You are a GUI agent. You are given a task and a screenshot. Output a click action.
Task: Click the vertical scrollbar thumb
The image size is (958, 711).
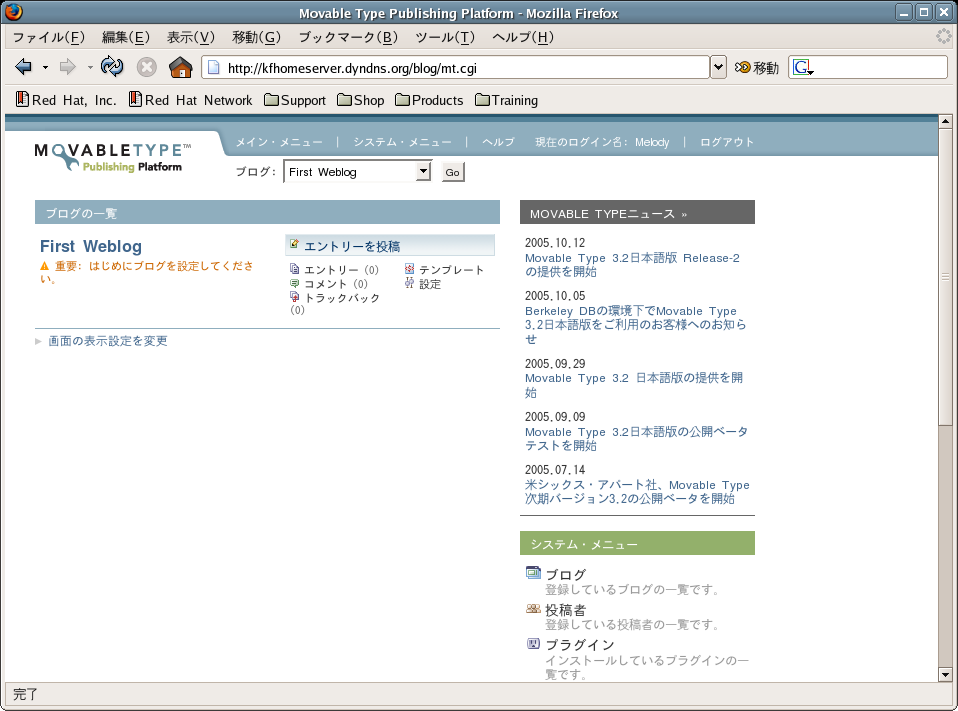[x=945, y=276]
